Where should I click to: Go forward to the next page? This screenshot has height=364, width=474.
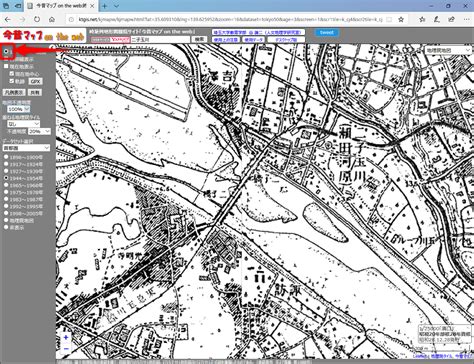22,19
